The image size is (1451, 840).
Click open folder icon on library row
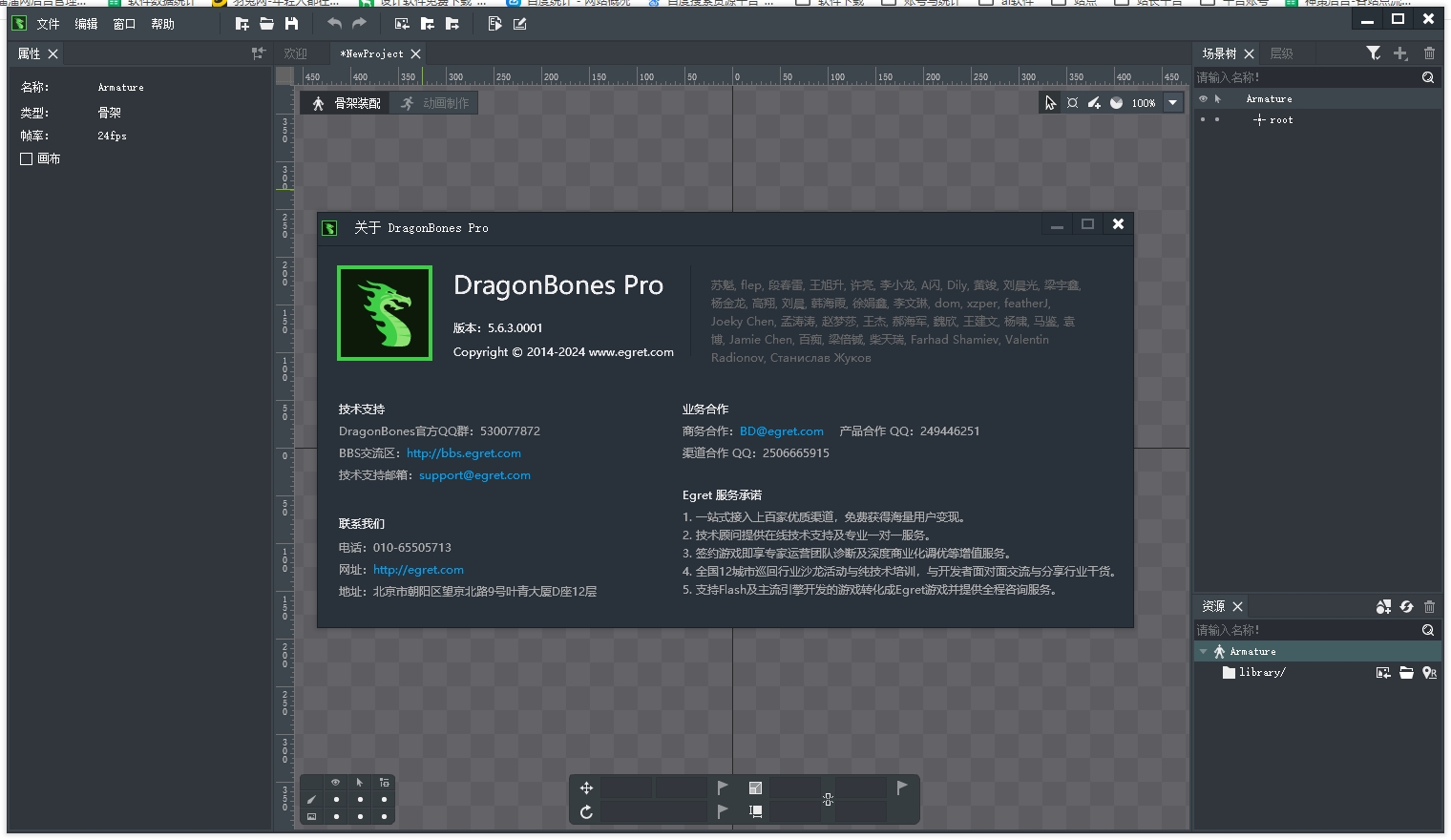(x=1406, y=673)
